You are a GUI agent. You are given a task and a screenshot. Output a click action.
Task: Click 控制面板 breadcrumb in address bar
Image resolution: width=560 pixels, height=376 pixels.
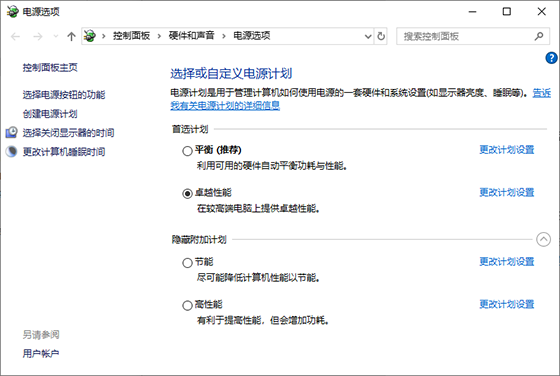tap(131, 36)
